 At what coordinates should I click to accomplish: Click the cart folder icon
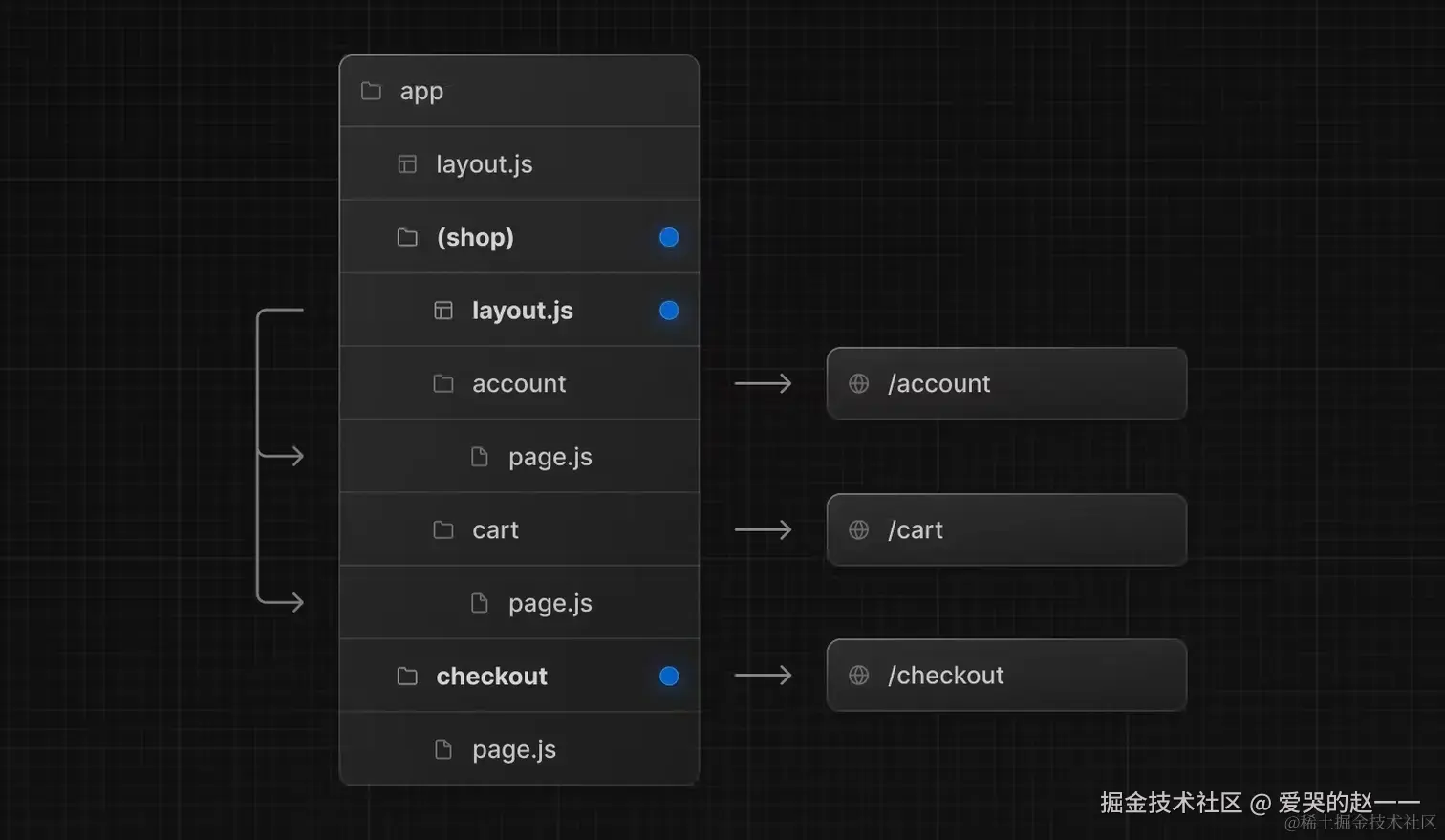click(443, 529)
